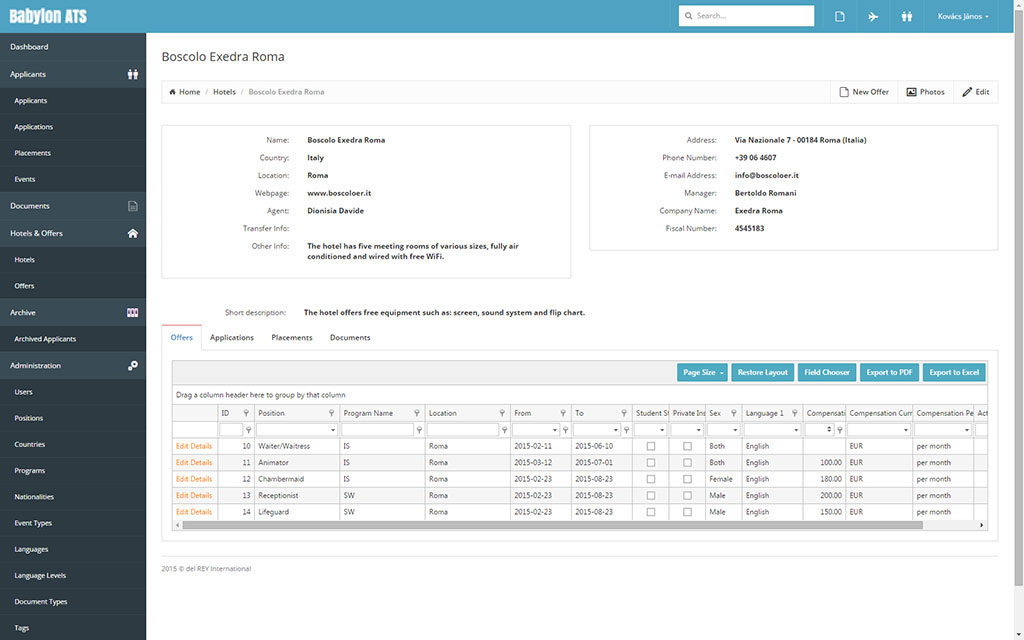Click the page icon beside sidebar Documents heading
The height and width of the screenshot is (640, 1024).
click(x=133, y=206)
